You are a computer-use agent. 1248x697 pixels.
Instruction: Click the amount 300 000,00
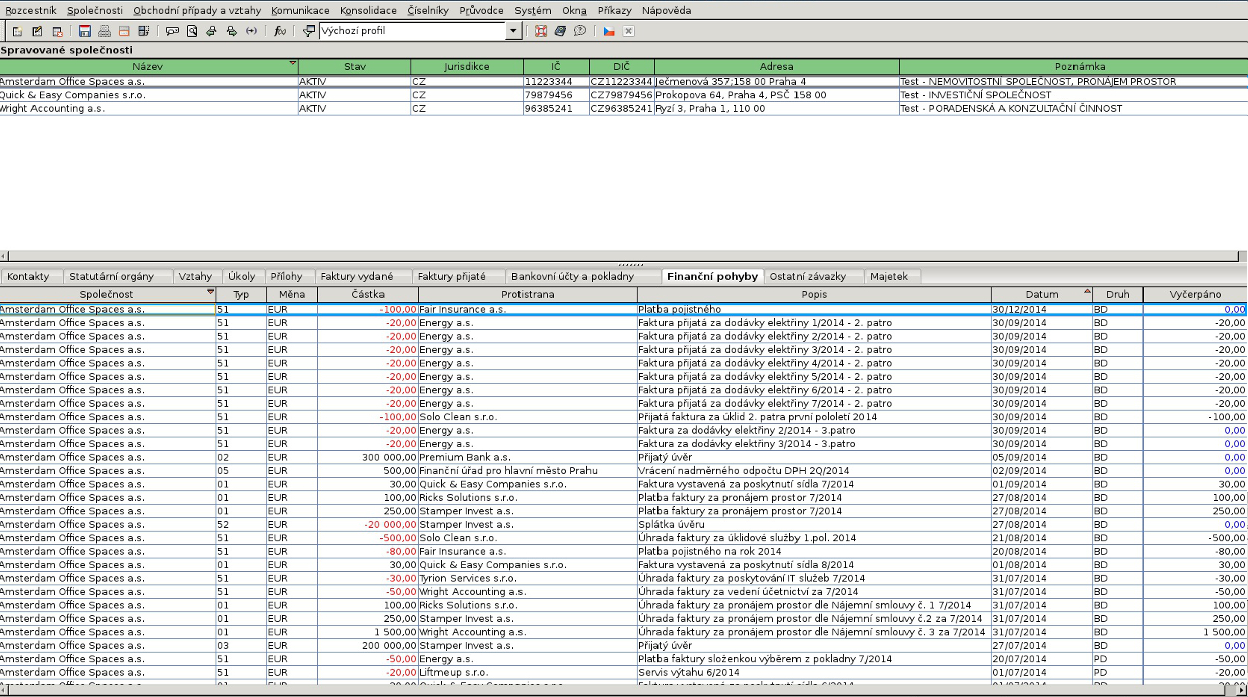368,457
